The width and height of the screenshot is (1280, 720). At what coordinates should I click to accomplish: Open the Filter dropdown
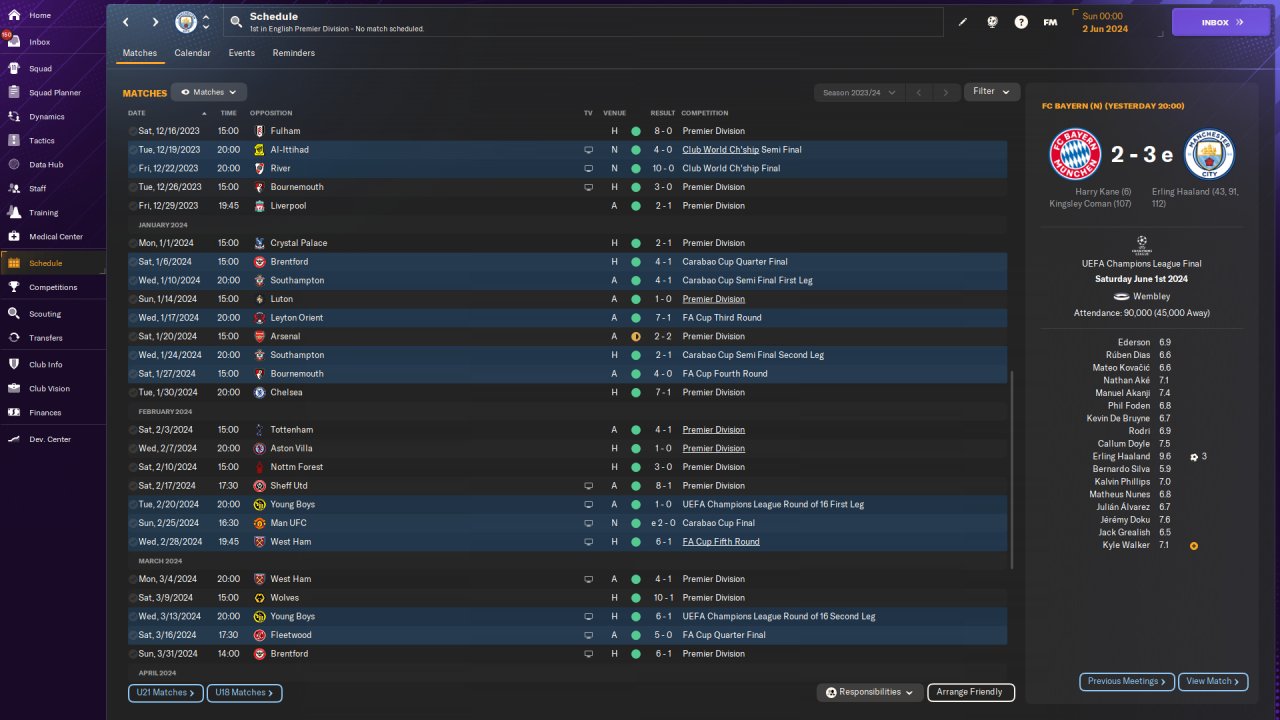click(x=992, y=92)
